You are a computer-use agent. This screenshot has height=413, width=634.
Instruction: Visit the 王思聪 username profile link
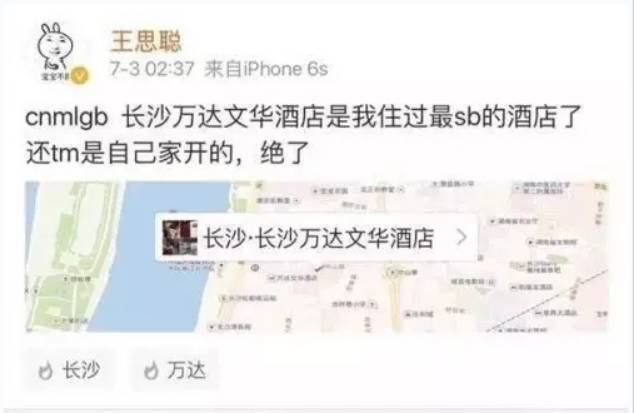point(146,41)
